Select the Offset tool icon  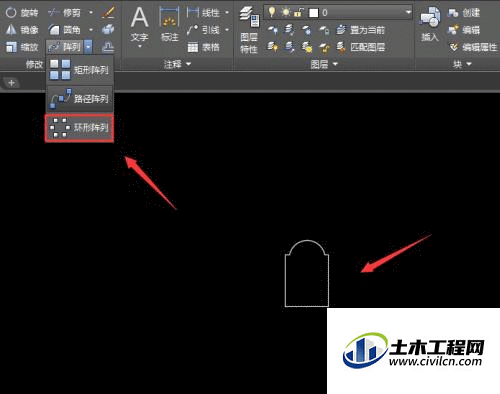tap(108, 47)
